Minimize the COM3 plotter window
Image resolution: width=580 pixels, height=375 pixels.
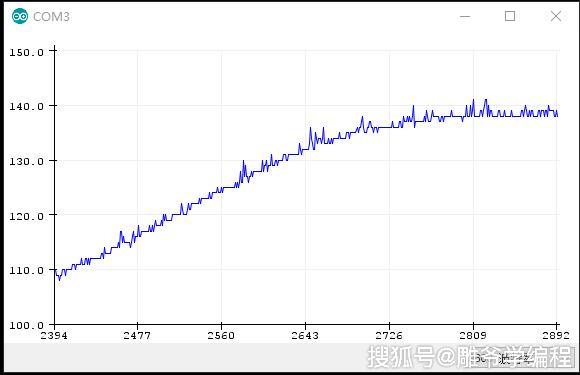pyautogui.click(x=465, y=16)
